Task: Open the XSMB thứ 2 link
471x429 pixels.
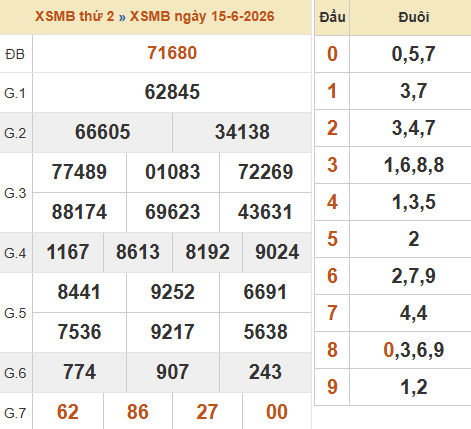Action: pyautogui.click(x=75, y=16)
